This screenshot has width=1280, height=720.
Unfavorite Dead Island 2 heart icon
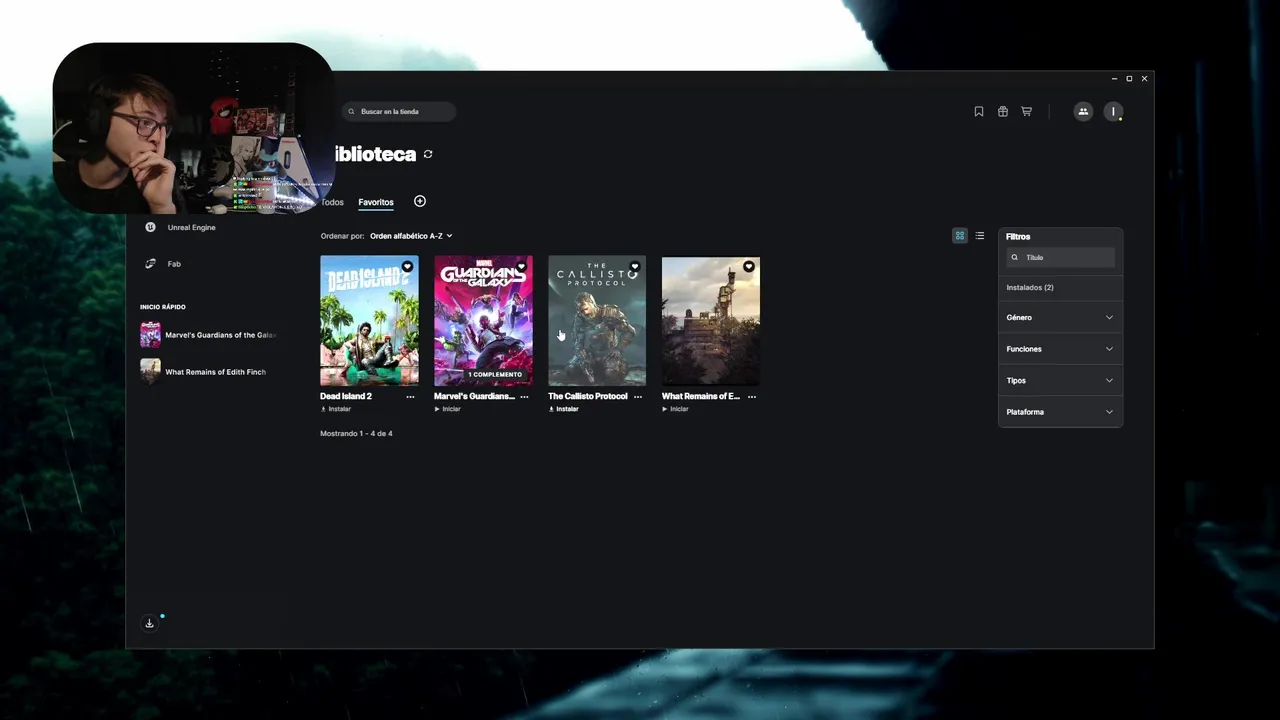(407, 267)
